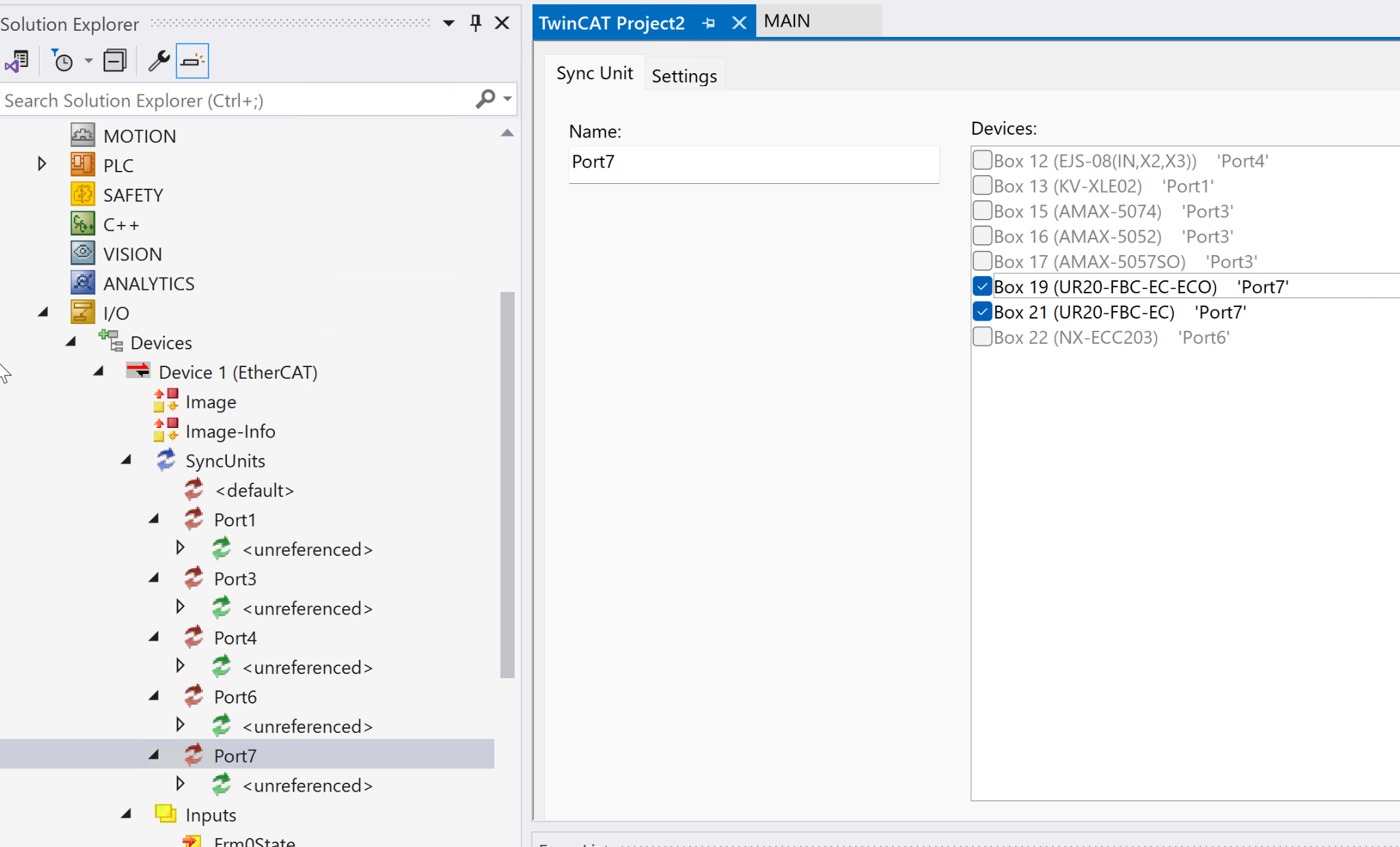1400x847 pixels.
Task: Switch to the Settings tab
Action: [684, 75]
